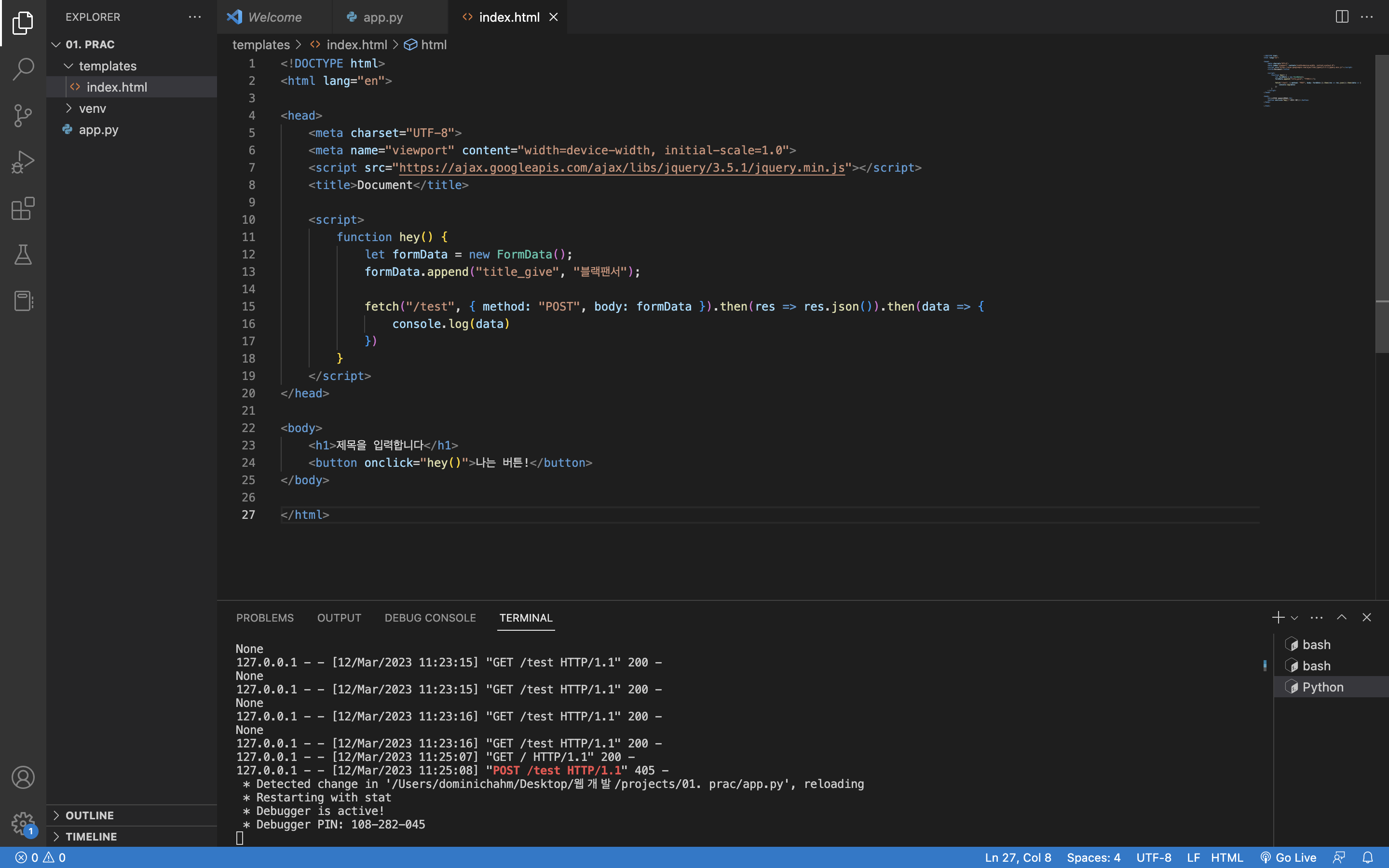Click the red POST /test log entry
The height and width of the screenshot is (868, 1389).
[557, 771]
